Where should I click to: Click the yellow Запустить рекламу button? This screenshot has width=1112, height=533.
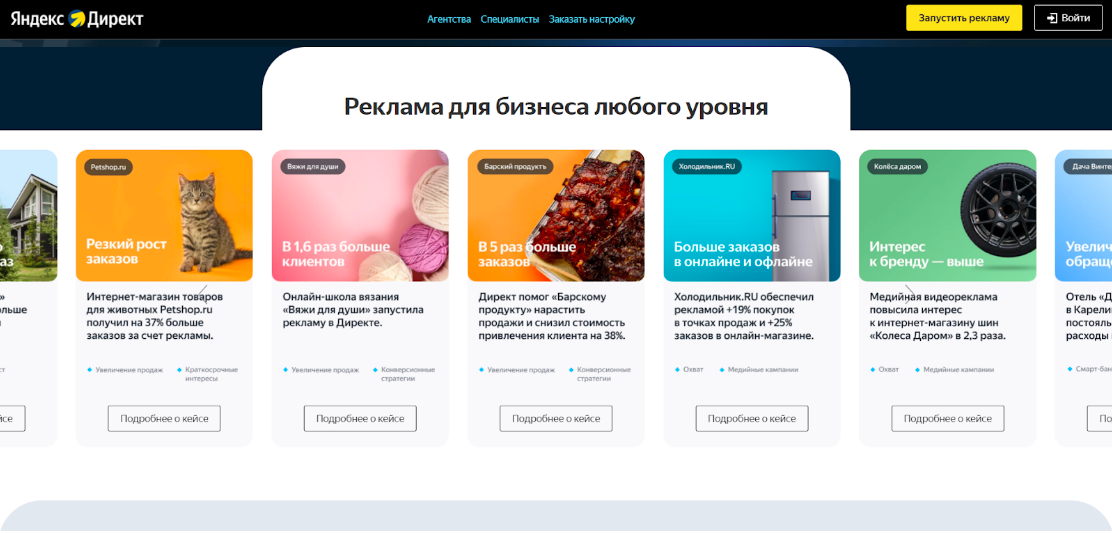pyautogui.click(x=964, y=18)
